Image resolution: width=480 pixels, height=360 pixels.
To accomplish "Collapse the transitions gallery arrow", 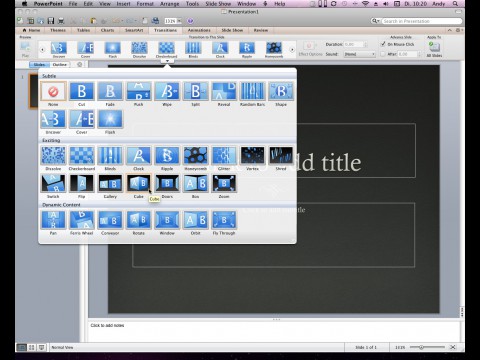I will [167, 61].
